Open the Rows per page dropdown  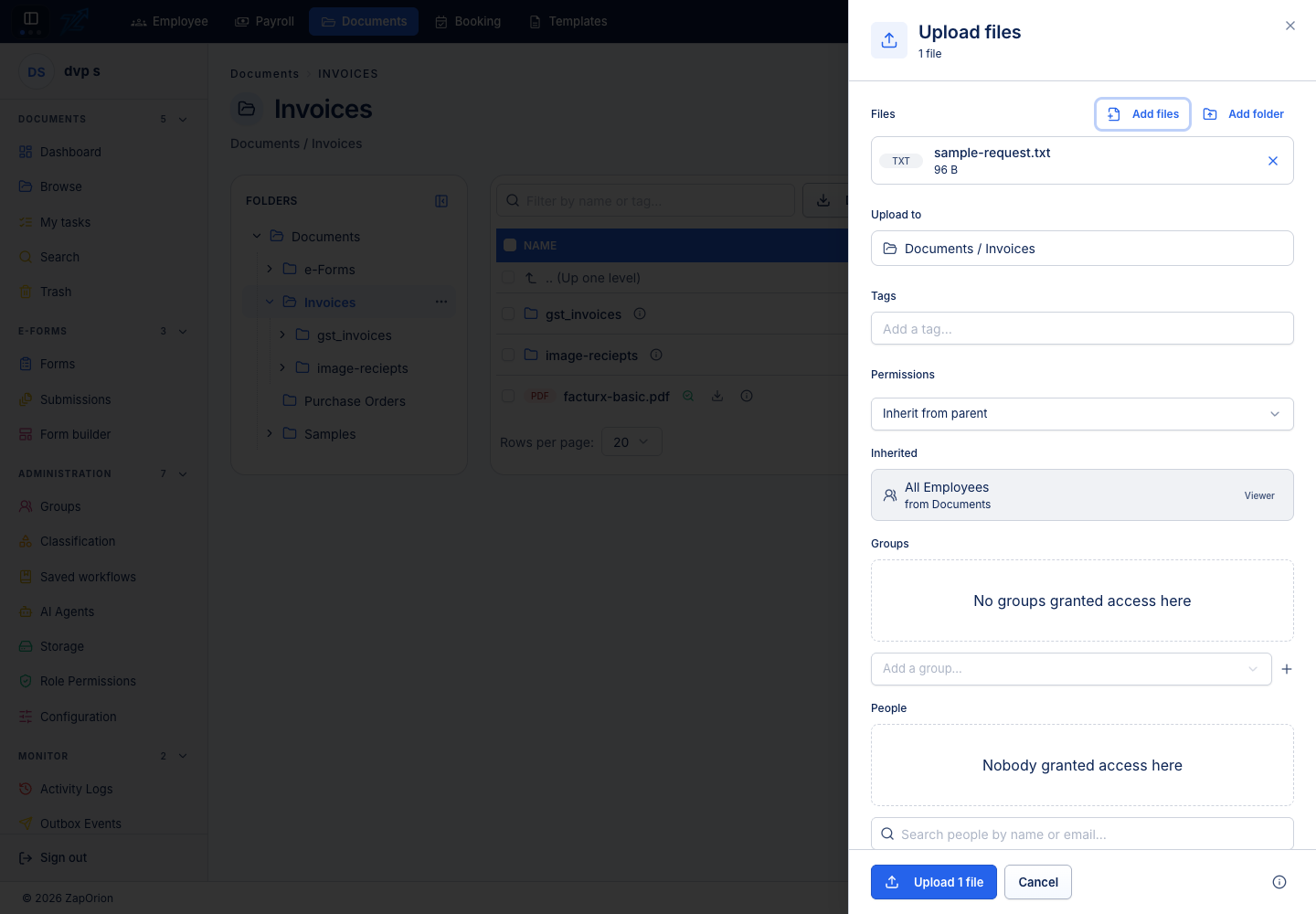(631, 442)
